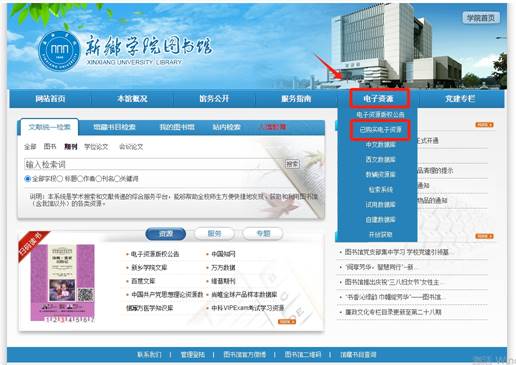This screenshot has width=516, height=365.
Task: Select the 全部字段 radio button
Action: tap(28, 179)
